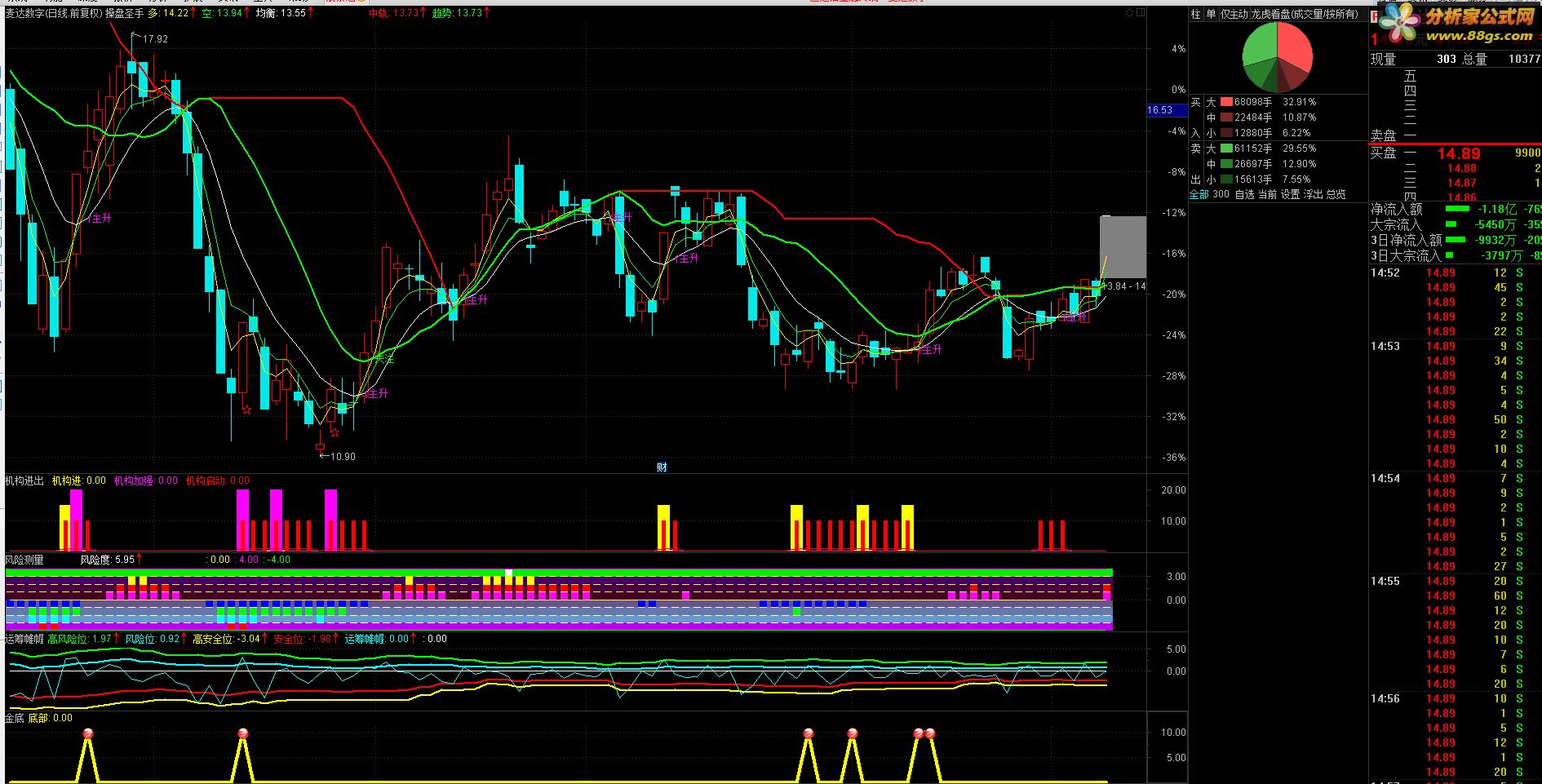
Task: Click the 买盘 二 price 14.88
Action: point(1461,168)
